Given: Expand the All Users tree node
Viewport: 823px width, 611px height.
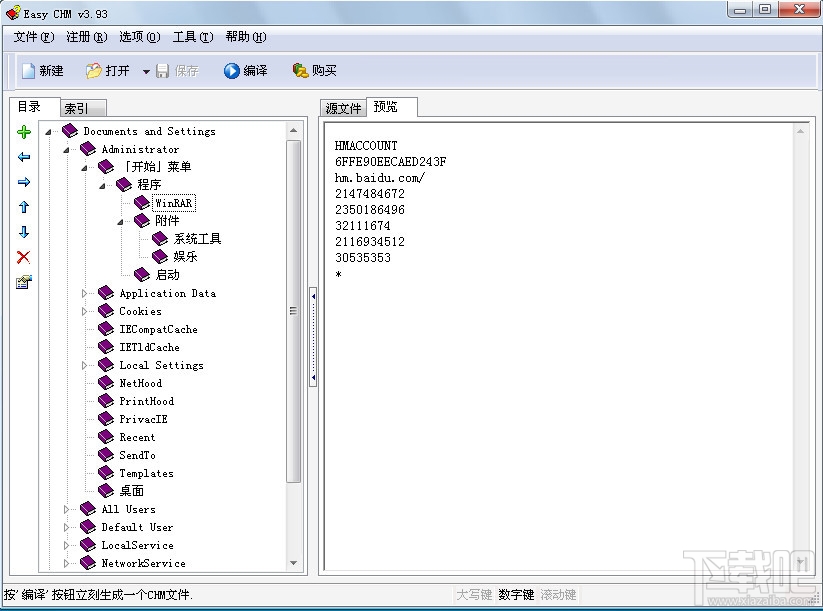Looking at the screenshot, I should click(x=66, y=509).
